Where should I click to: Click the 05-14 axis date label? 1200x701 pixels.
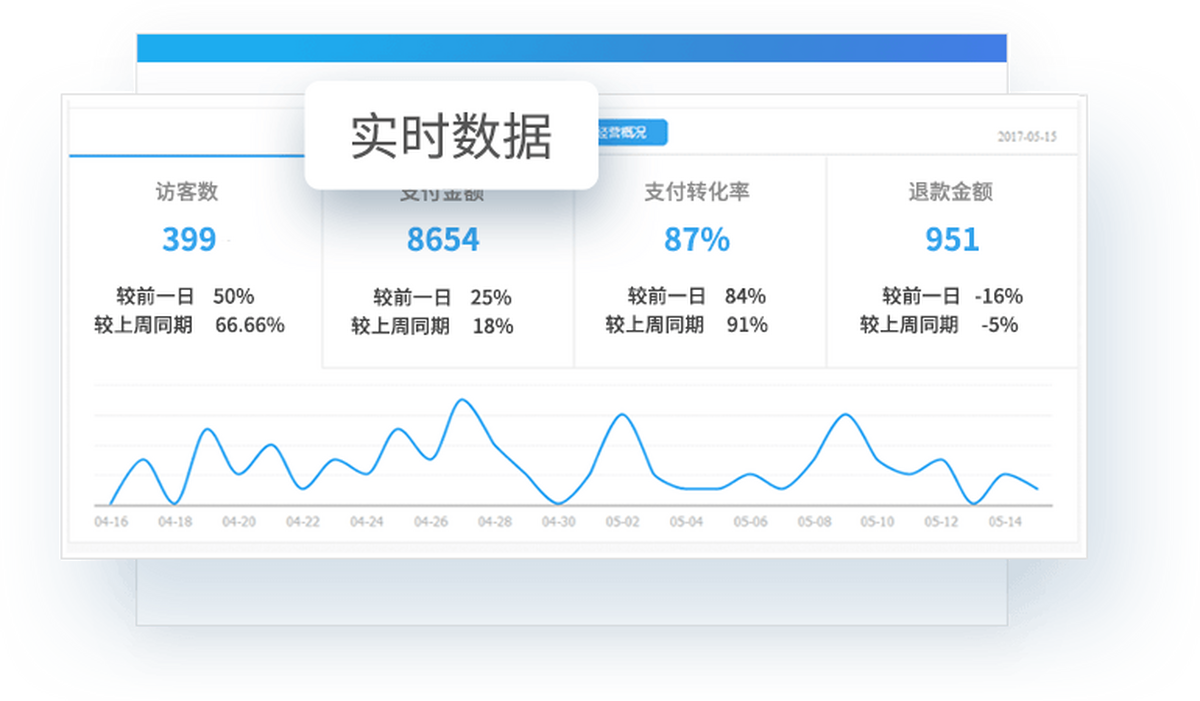1004,522
